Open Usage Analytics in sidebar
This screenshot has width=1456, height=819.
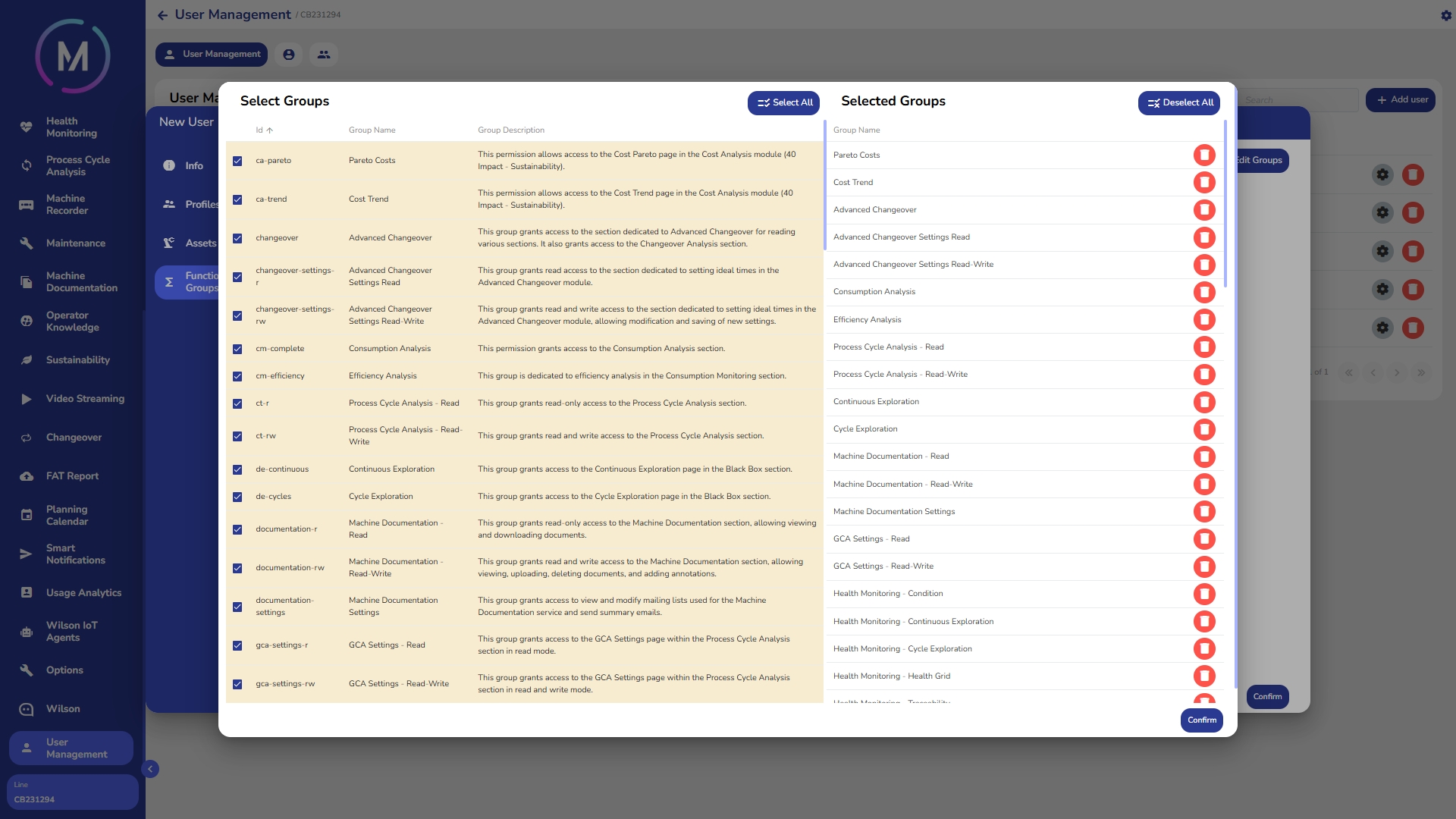[83, 593]
